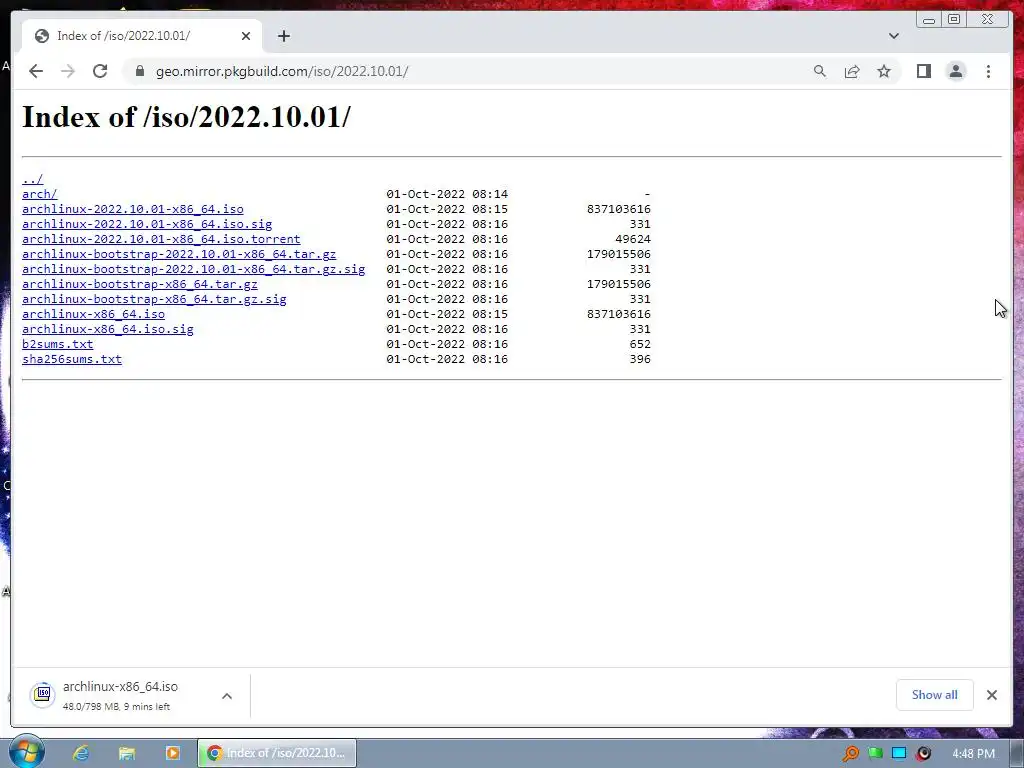Open a new tab with plus button
This screenshot has height=768, width=1024.
pyautogui.click(x=283, y=36)
